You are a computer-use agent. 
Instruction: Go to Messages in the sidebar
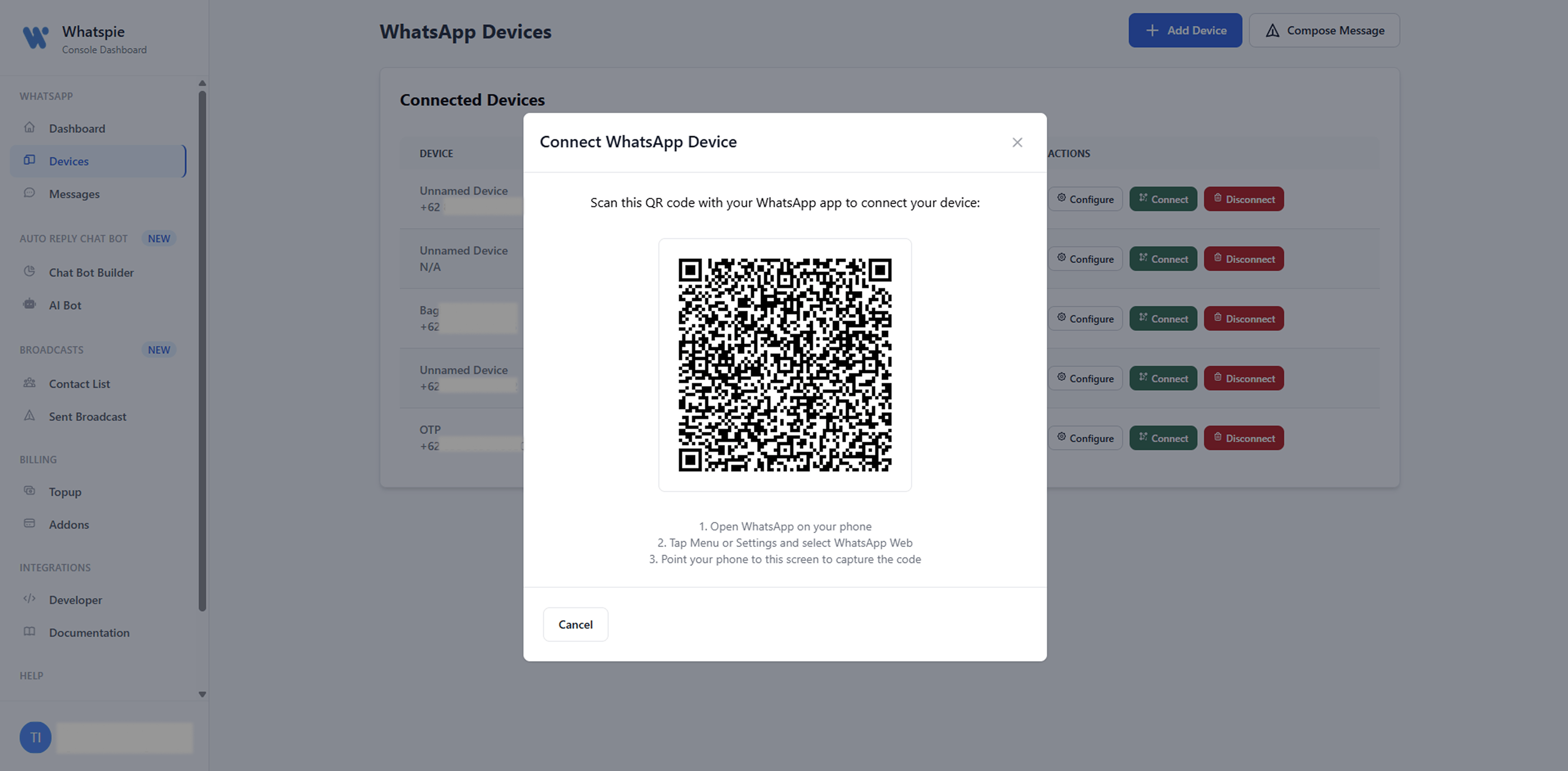tap(97, 194)
